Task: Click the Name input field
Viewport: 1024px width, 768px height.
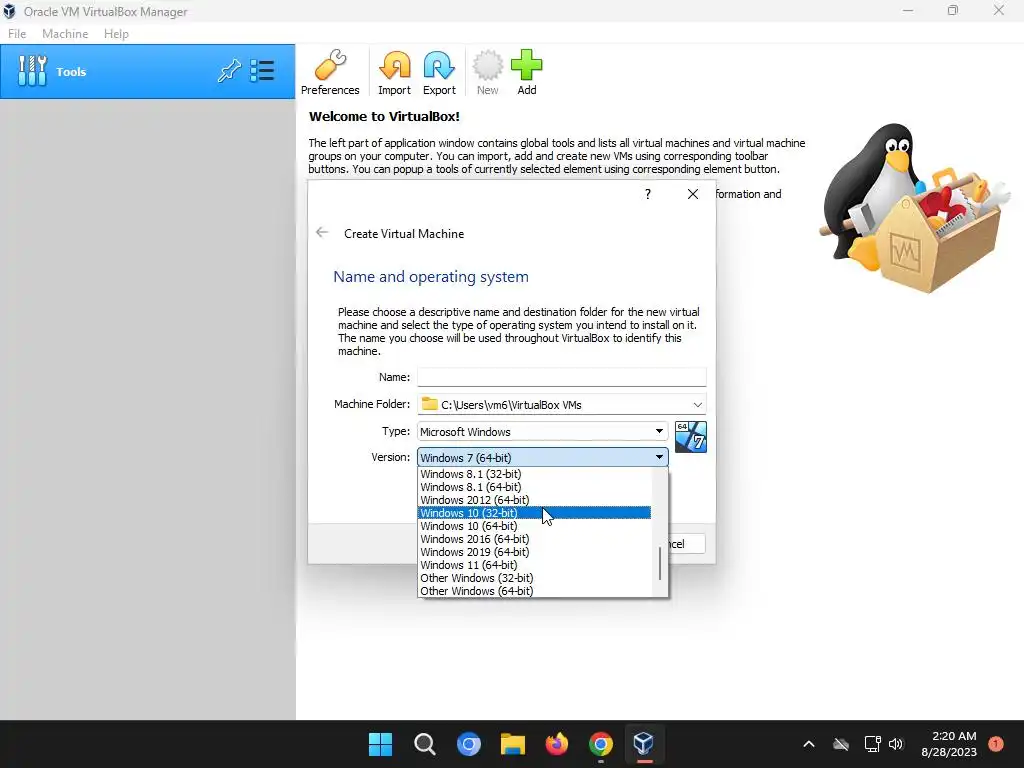Action: [x=562, y=377]
